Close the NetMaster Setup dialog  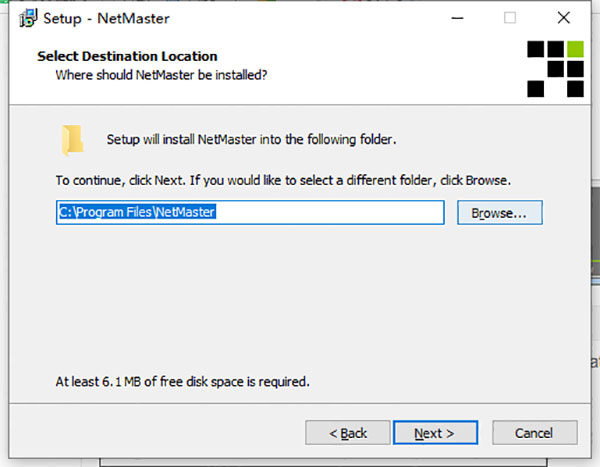point(564,18)
